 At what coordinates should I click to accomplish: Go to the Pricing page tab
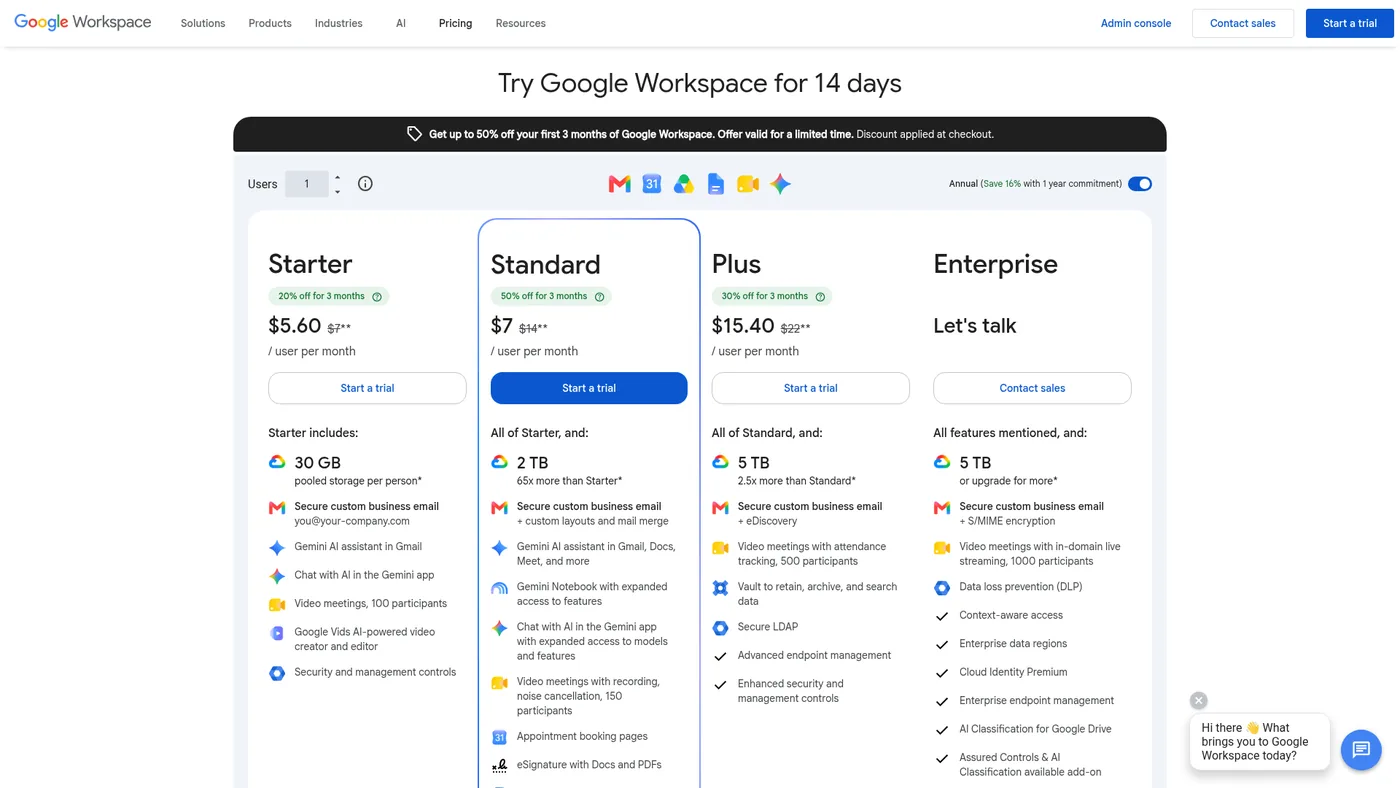(455, 23)
